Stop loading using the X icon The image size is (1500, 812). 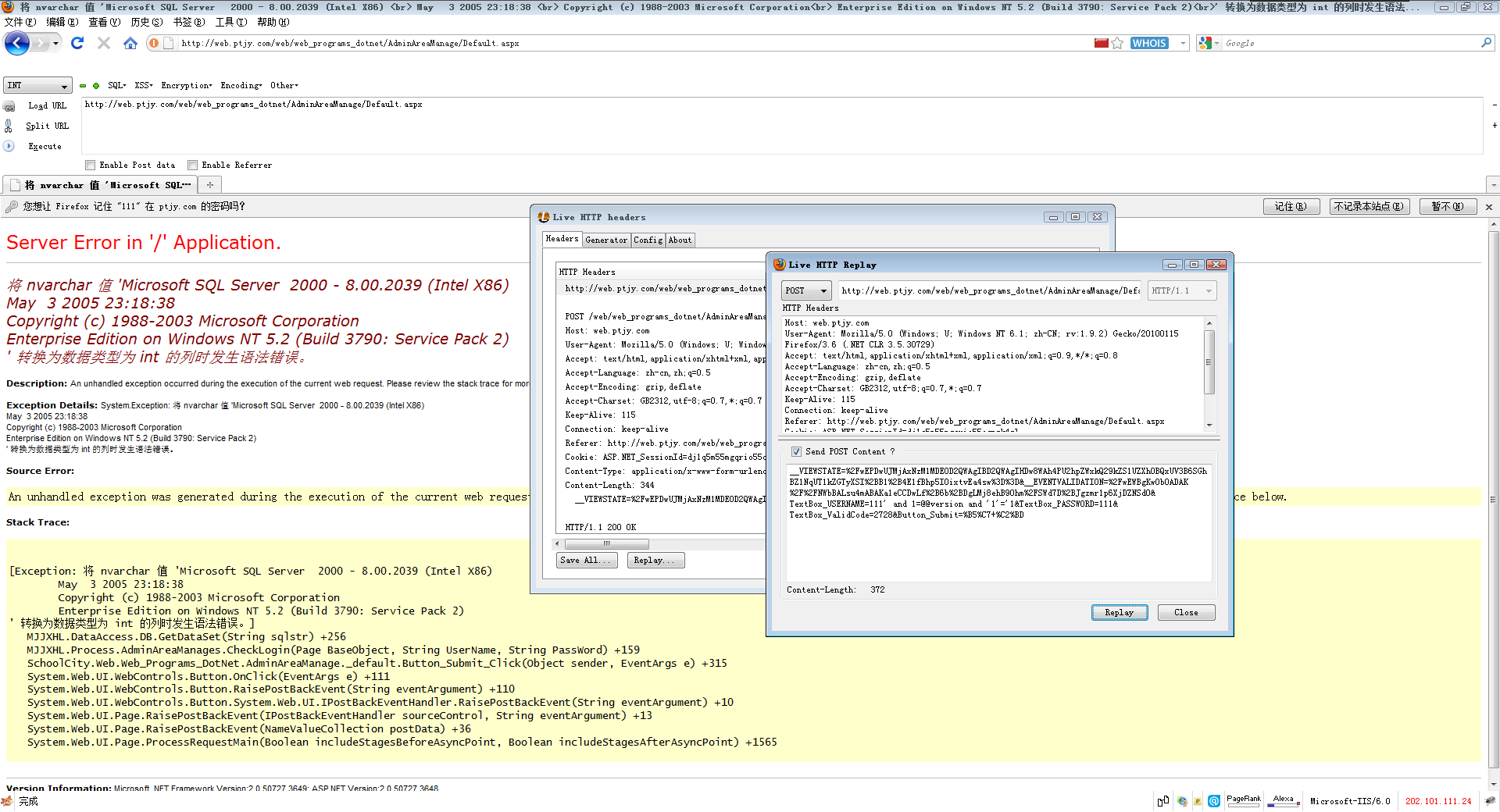103,43
